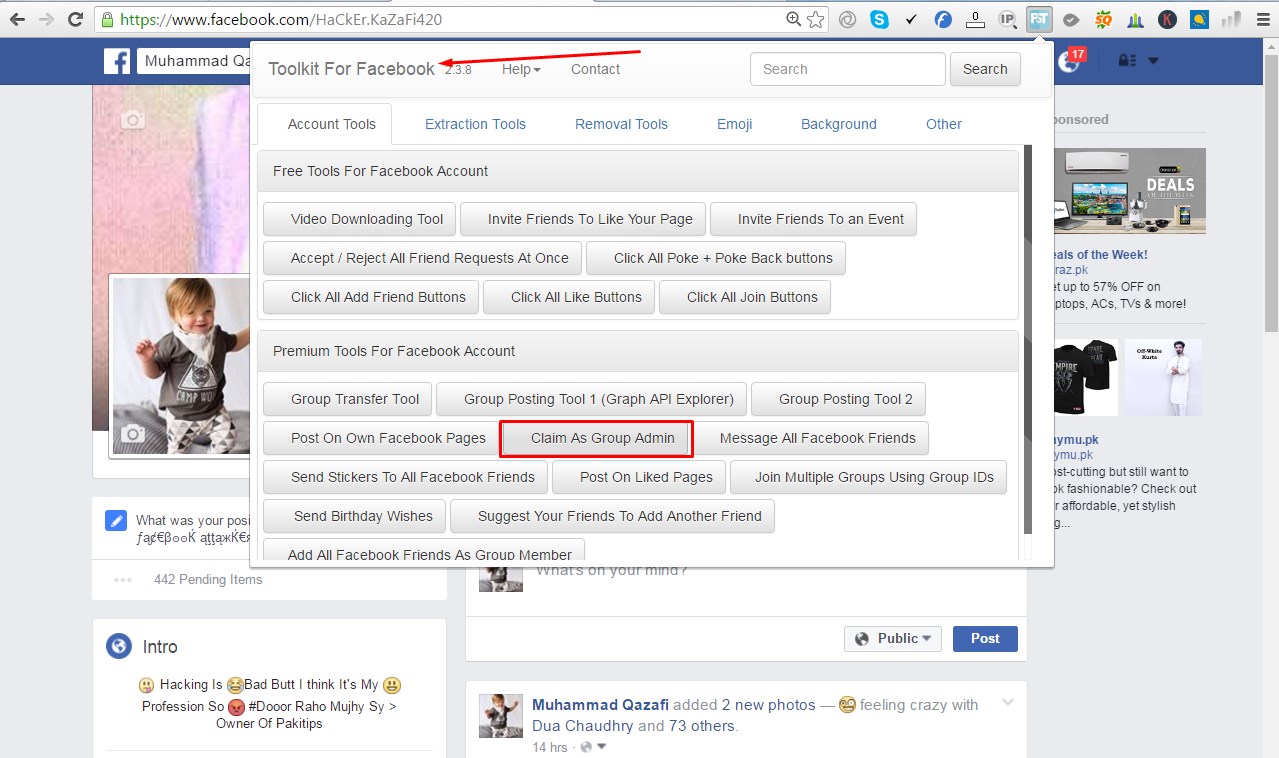Click the toolkit Search button
The height and width of the screenshot is (758, 1279).
985,69
